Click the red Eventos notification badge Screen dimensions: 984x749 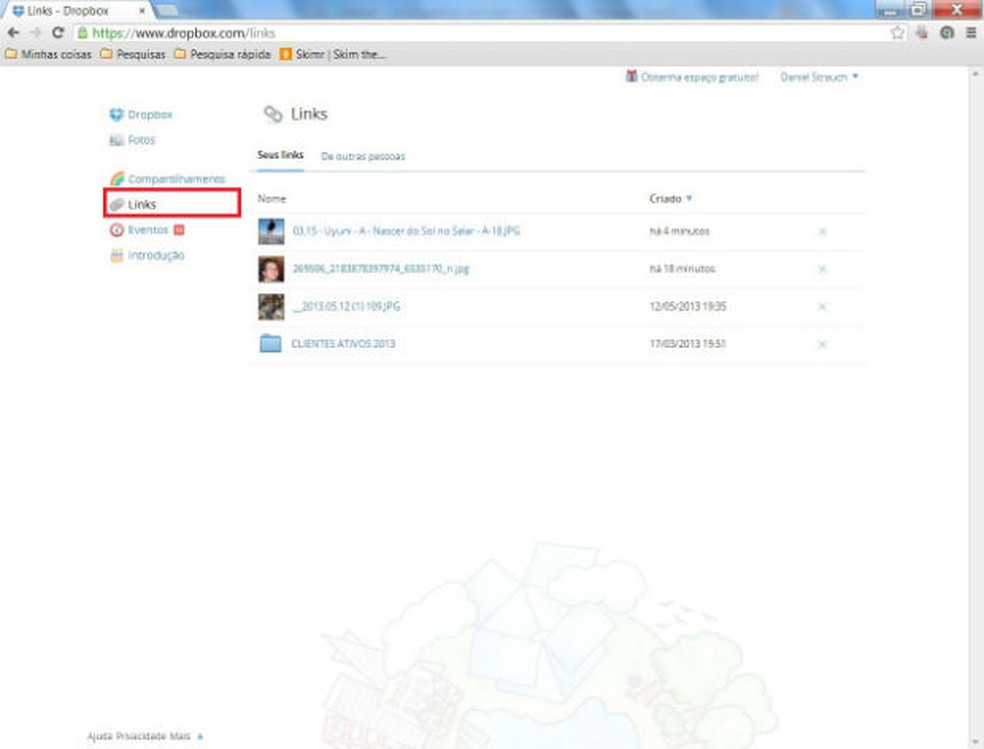[179, 230]
